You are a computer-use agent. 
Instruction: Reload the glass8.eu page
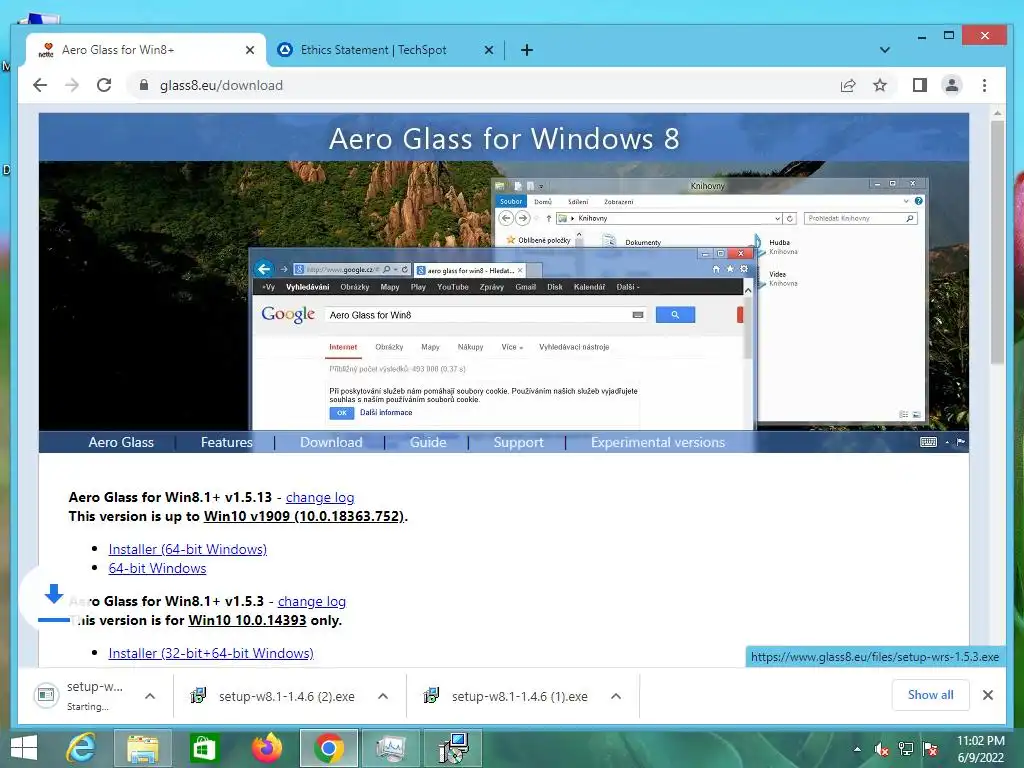click(104, 85)
